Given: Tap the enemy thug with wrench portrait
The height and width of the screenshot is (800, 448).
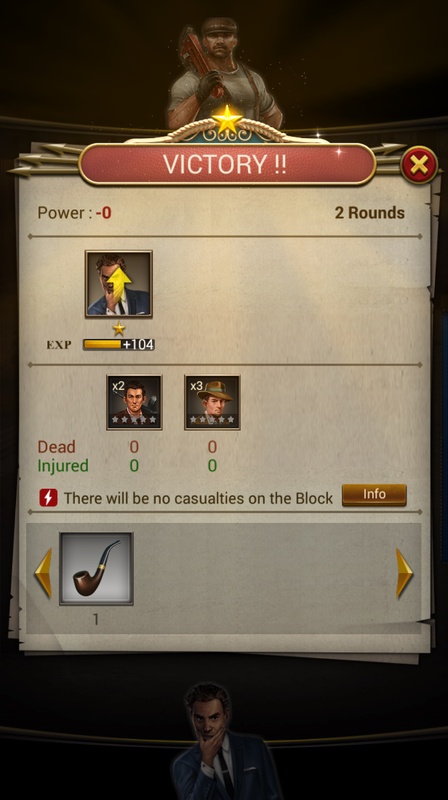Looking at the screenshot, I should click(225, 71).
